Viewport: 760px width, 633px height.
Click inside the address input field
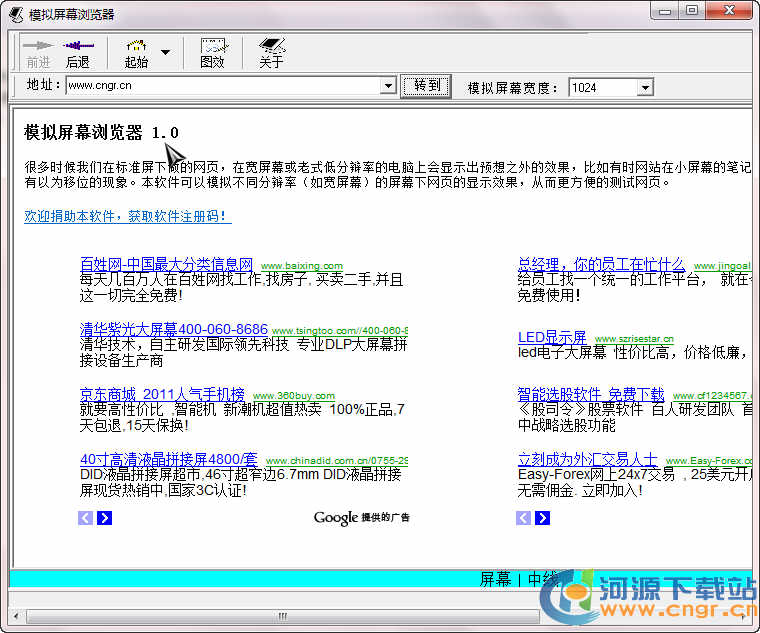pyautogui.click(x=220, y=87)
